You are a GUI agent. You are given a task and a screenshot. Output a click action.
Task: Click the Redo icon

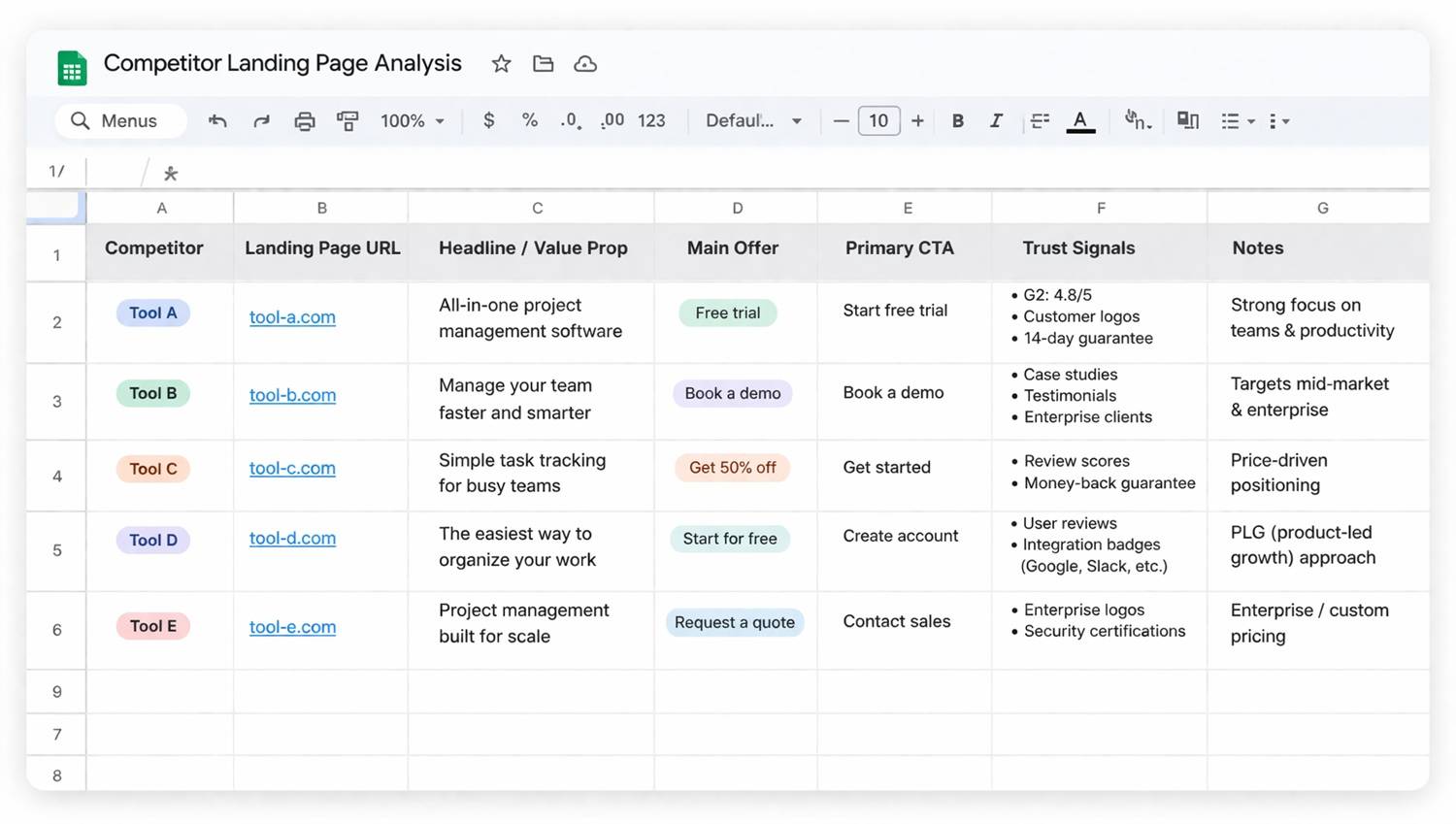[260, 120]
